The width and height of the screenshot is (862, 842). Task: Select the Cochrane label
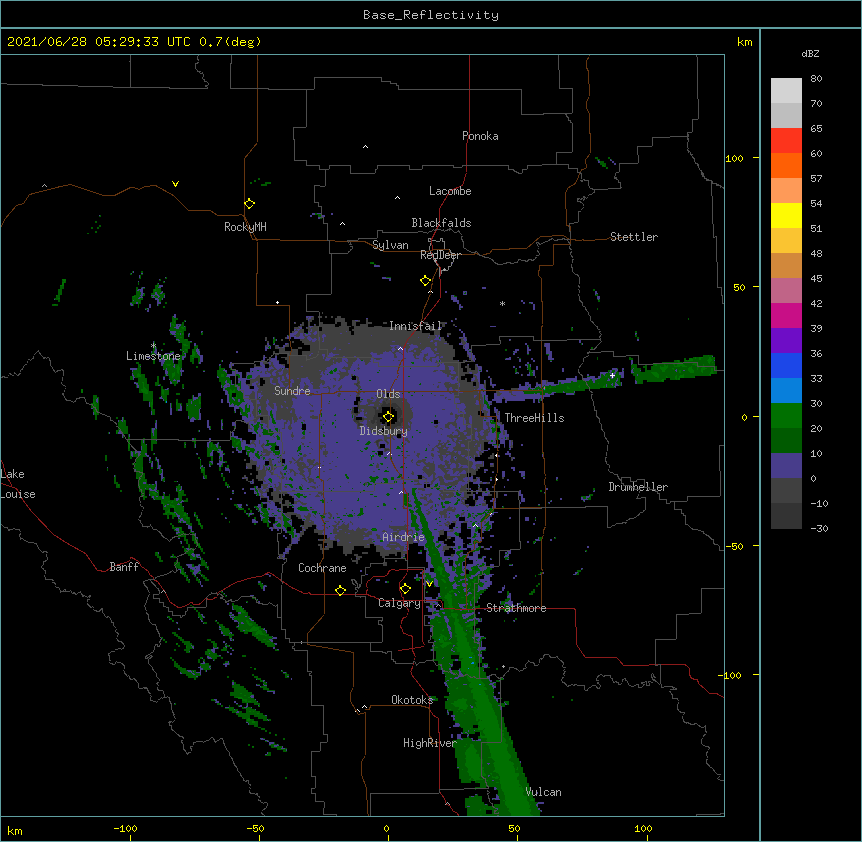pos(322,568)
